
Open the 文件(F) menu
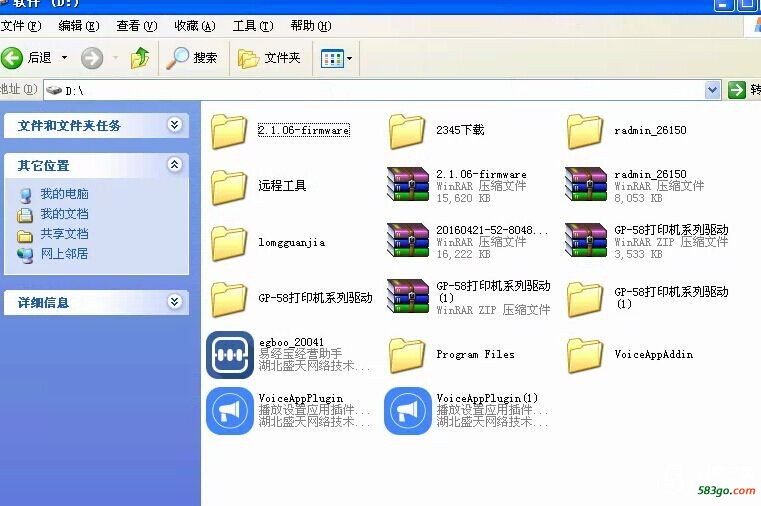21,26
